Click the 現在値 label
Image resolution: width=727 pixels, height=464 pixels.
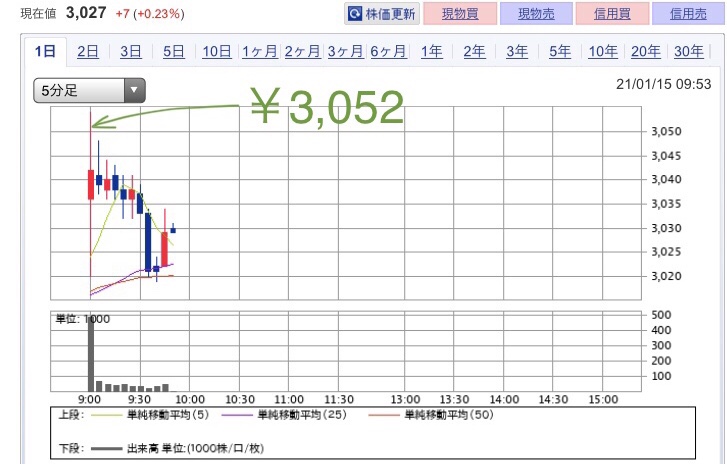[x=38, y=13]
